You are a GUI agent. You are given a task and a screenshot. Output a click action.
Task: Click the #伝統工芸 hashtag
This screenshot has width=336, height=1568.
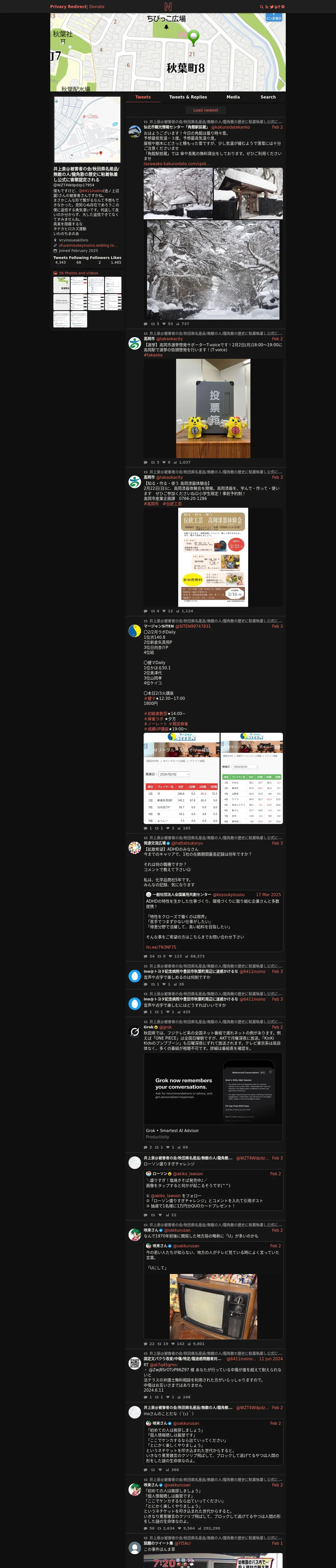coord(172,504)
